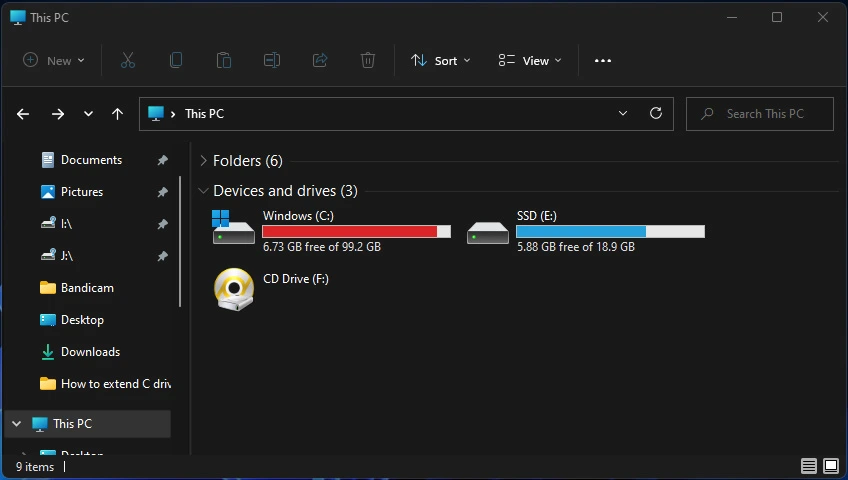Click the Copy icon in toolbar

point(176,61)
